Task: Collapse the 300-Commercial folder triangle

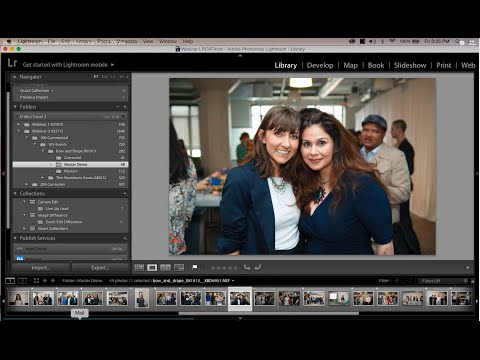Action: coord(27,138)
